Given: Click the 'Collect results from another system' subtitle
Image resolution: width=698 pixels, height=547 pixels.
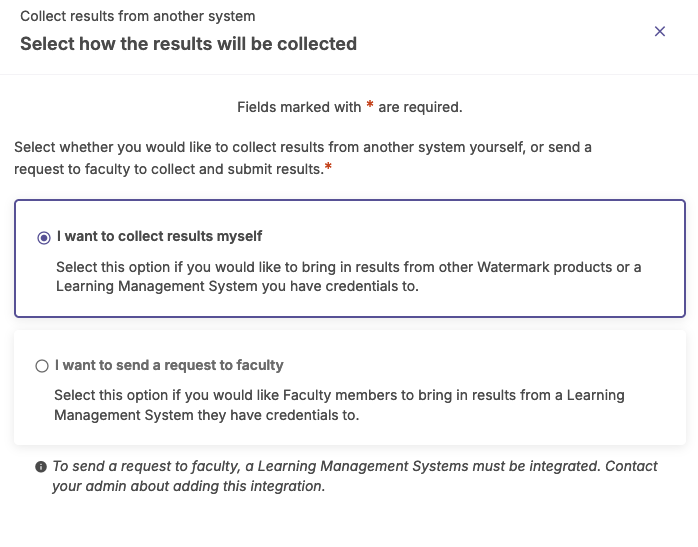Looking at the screenshot, I should tap(138, 16).
